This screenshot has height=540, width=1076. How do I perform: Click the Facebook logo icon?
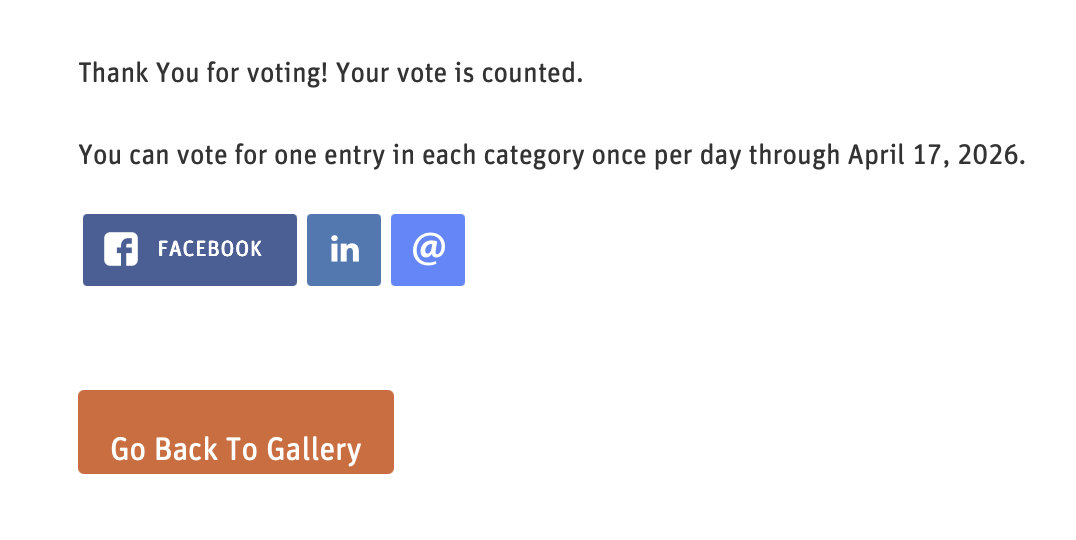click(x=121, y=250)
